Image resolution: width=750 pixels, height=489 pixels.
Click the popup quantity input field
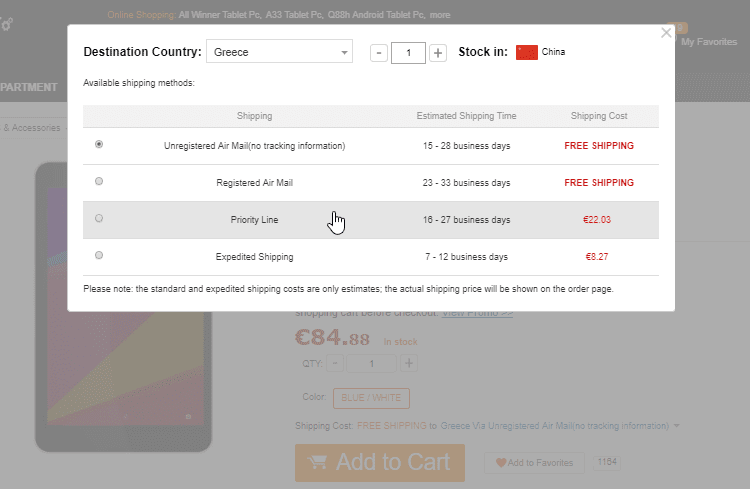[x=408, y=52]
